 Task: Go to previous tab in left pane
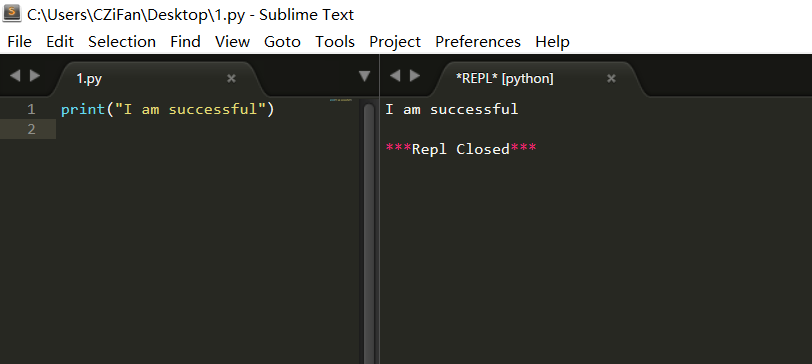click(15, 76)
